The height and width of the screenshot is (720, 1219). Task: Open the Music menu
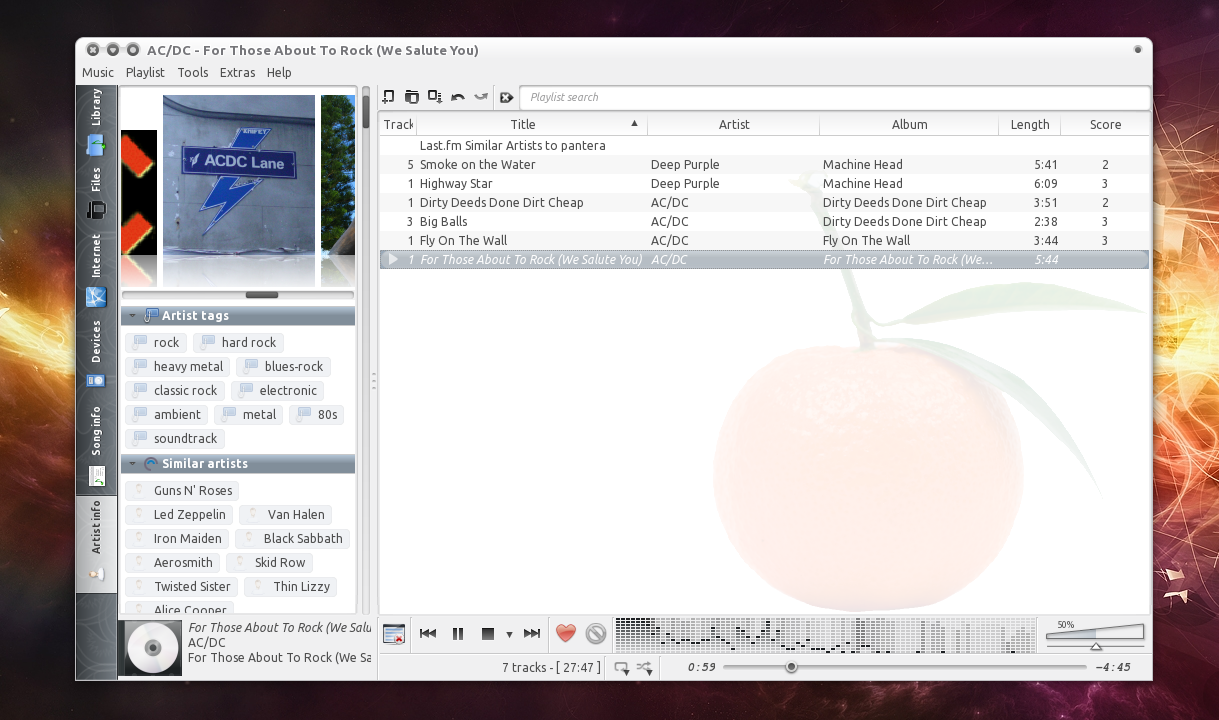tap(98, 72)
